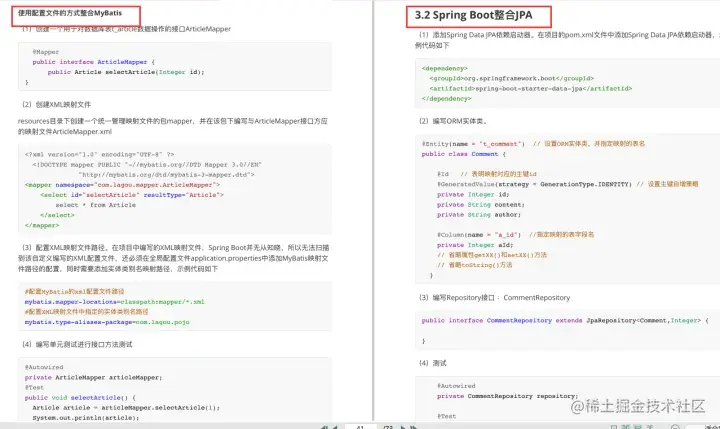Click the comment '// 省略属性getXX()和setXX()方法'
Viewport: 720px width, 429px height.
click(492, 255)
